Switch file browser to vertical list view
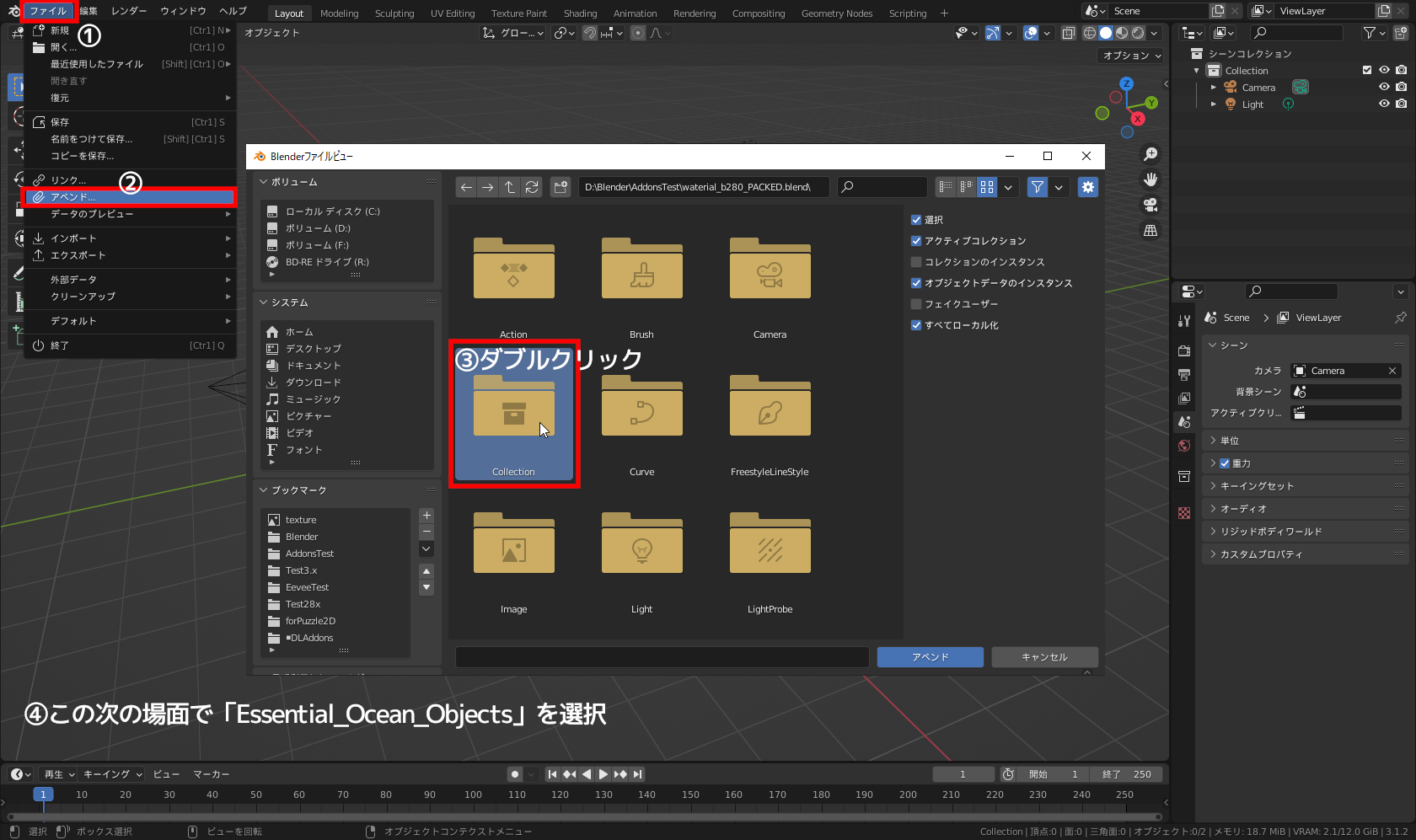This screenshot has height=840, width=1416. [x=946, y=187]
